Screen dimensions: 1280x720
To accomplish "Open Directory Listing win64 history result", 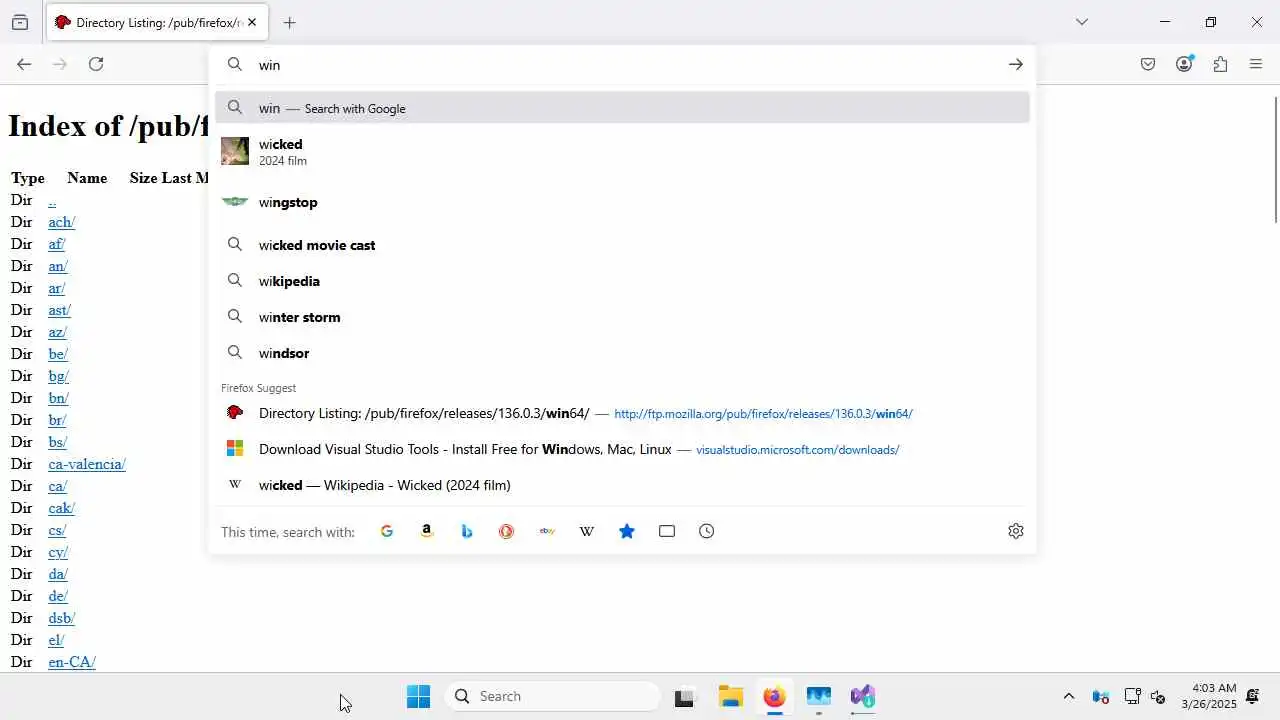I will coord(622,413).
